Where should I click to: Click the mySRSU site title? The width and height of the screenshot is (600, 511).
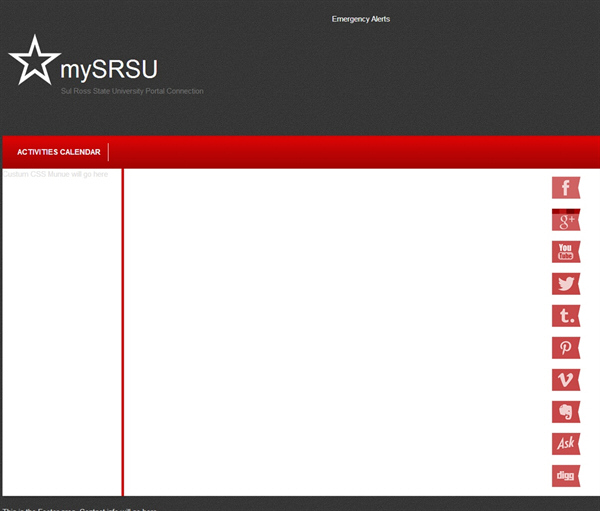point(108,70)
